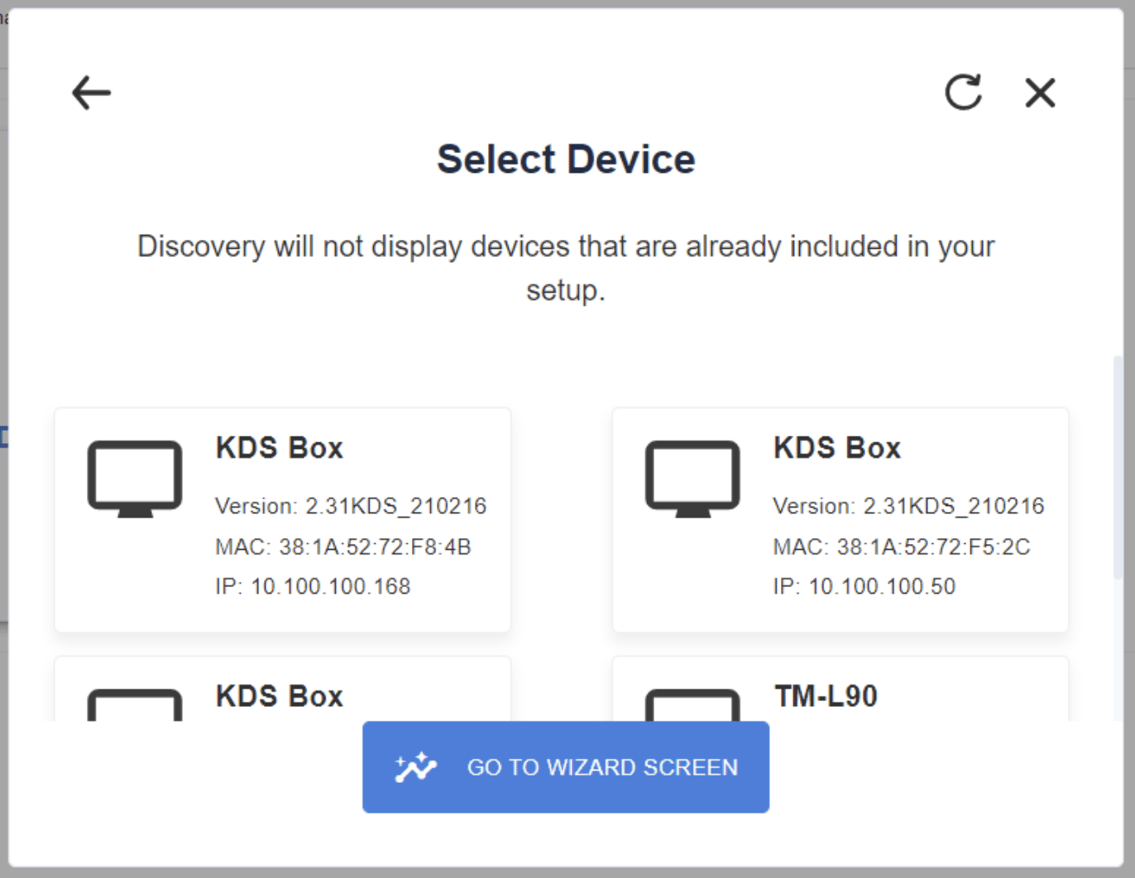Click monitor icon of KDS Box 10.100.100.168
Viewport: 1135px width, 878px height.
[x=135, y=479]
